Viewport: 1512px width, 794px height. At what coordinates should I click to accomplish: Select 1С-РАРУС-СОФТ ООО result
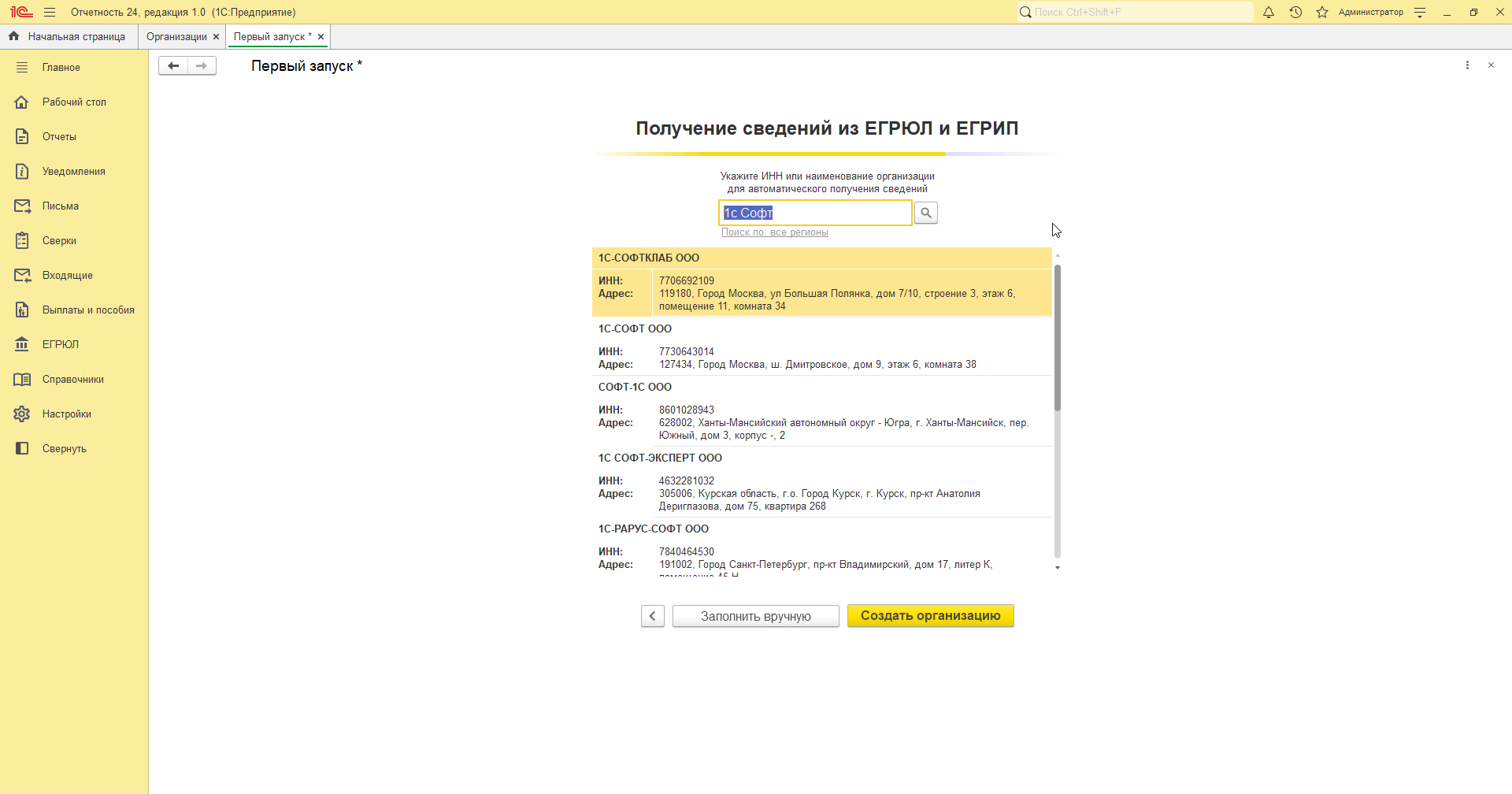(822, 548)
